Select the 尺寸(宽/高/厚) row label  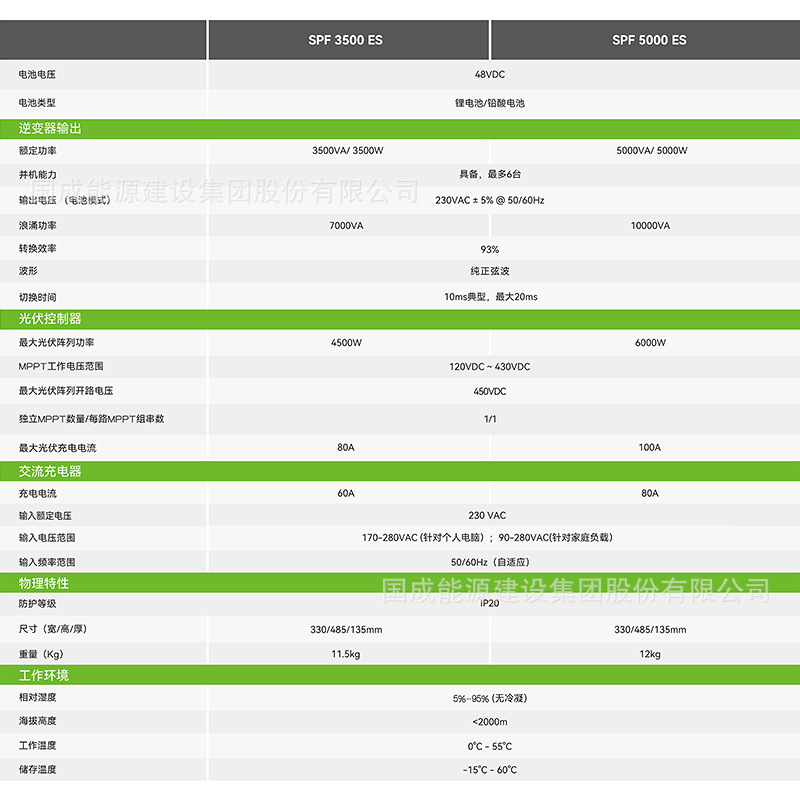53,629
